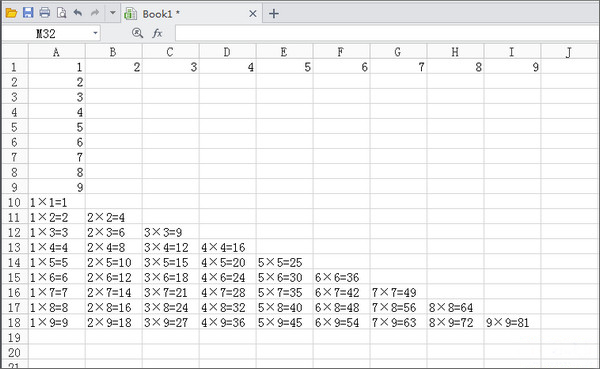
Task: Open Print Preview icon
Action: click(x=62, y=13)
